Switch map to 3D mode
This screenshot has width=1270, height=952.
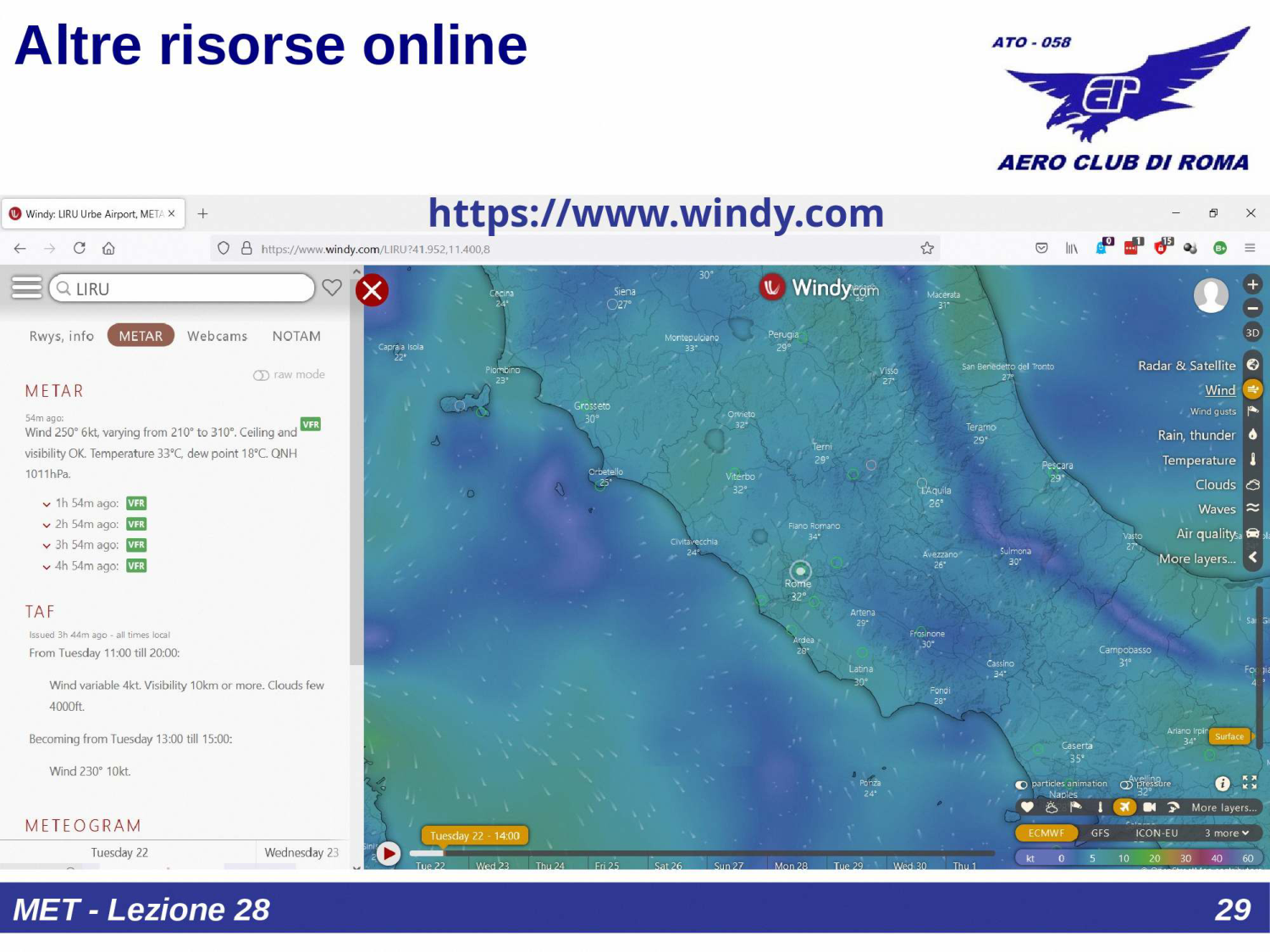pyautogui.click(x=1253, y=333)
